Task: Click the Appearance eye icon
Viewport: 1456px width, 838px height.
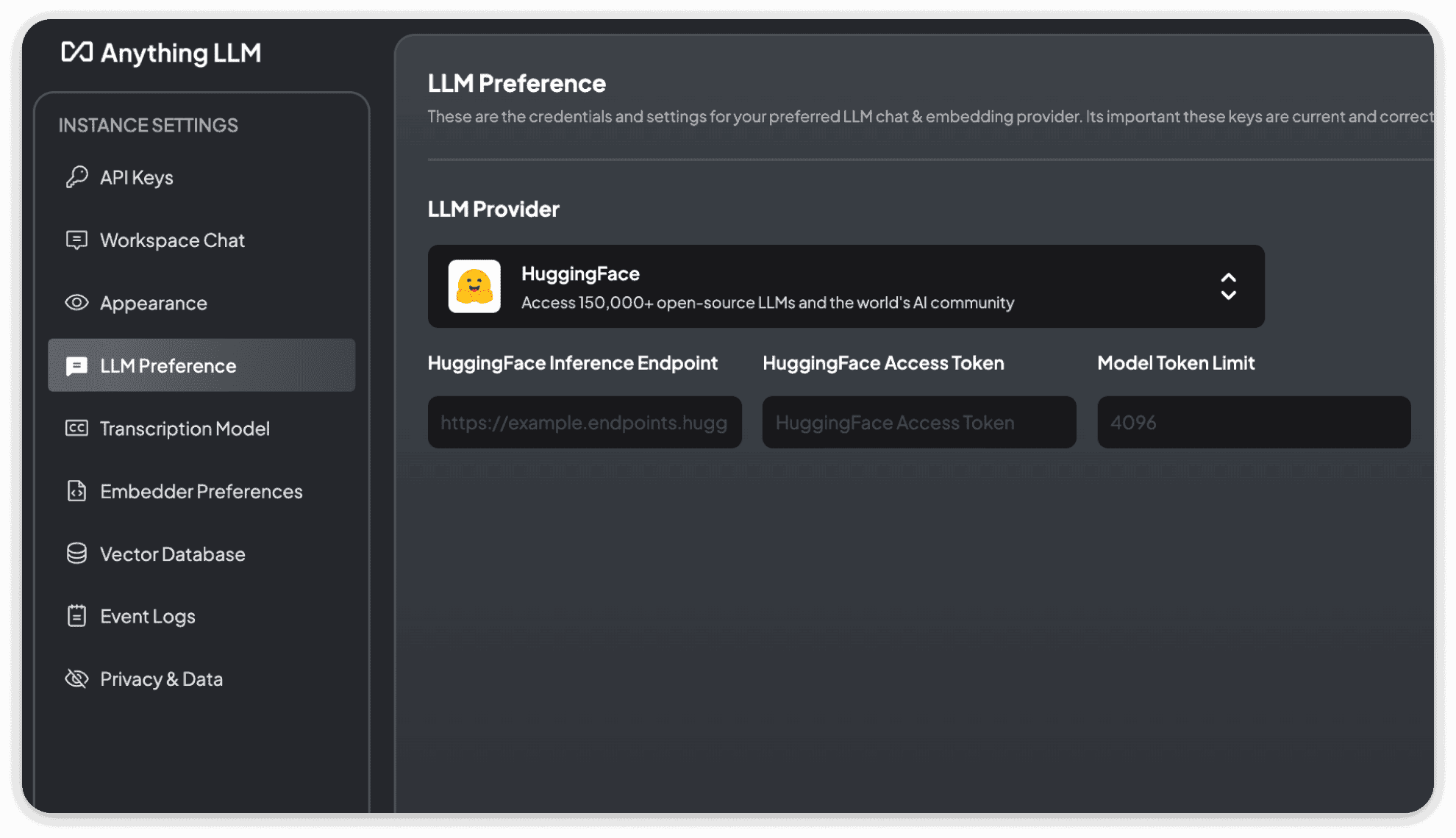Action: pos(76,303)
